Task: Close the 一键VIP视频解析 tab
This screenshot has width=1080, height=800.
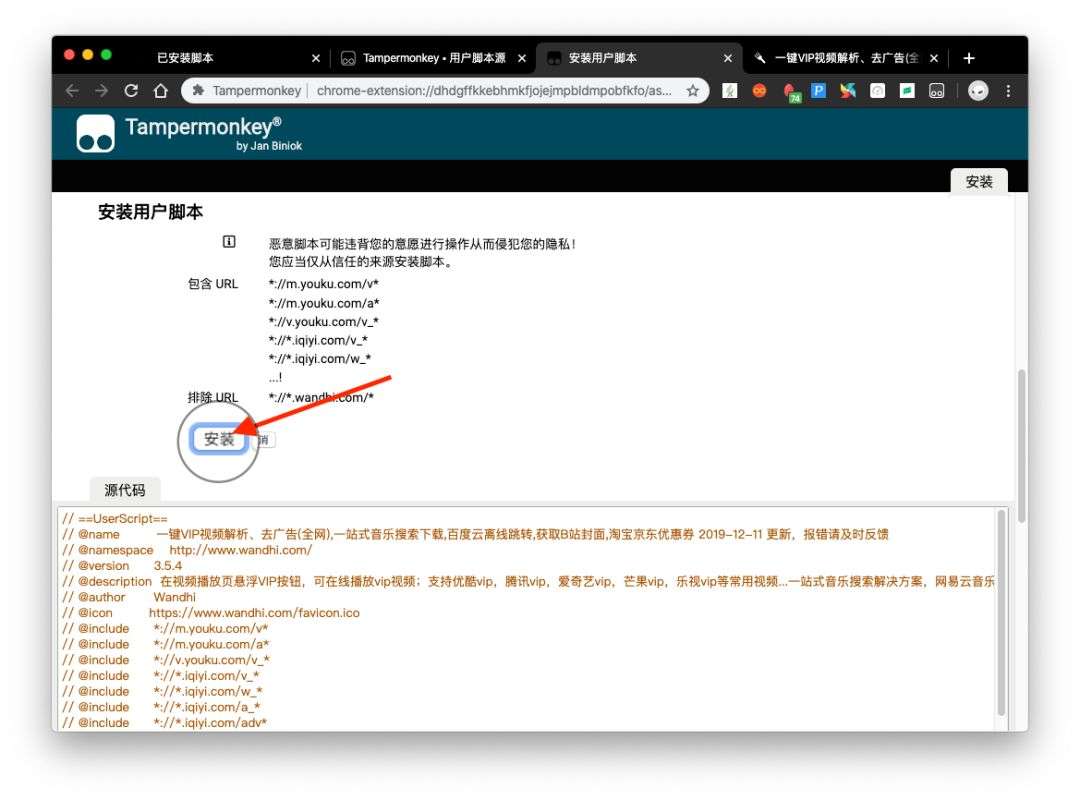Action: click(933, 58)
